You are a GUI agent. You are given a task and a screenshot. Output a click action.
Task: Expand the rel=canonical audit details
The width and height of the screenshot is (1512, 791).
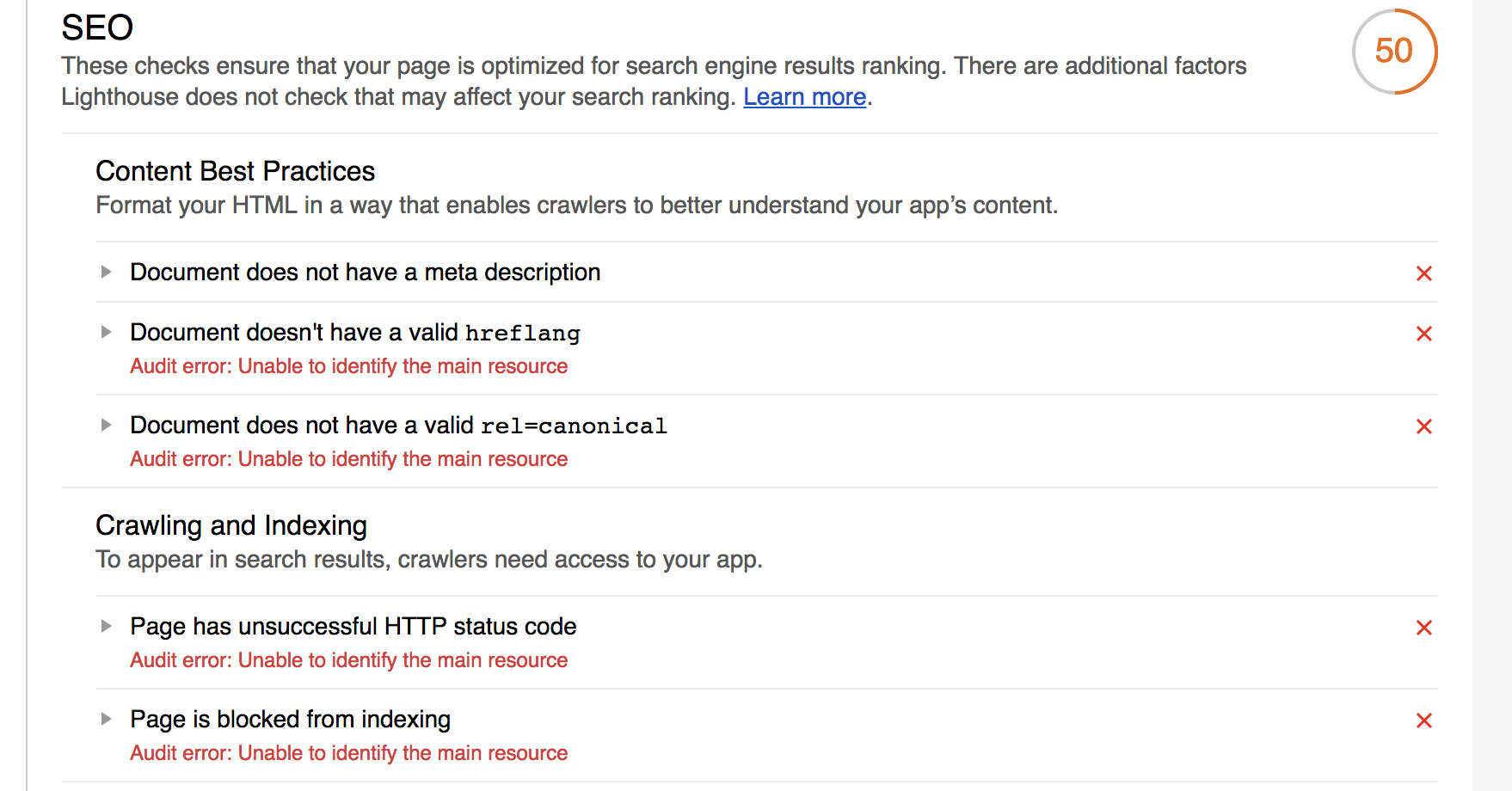(106, 425)
